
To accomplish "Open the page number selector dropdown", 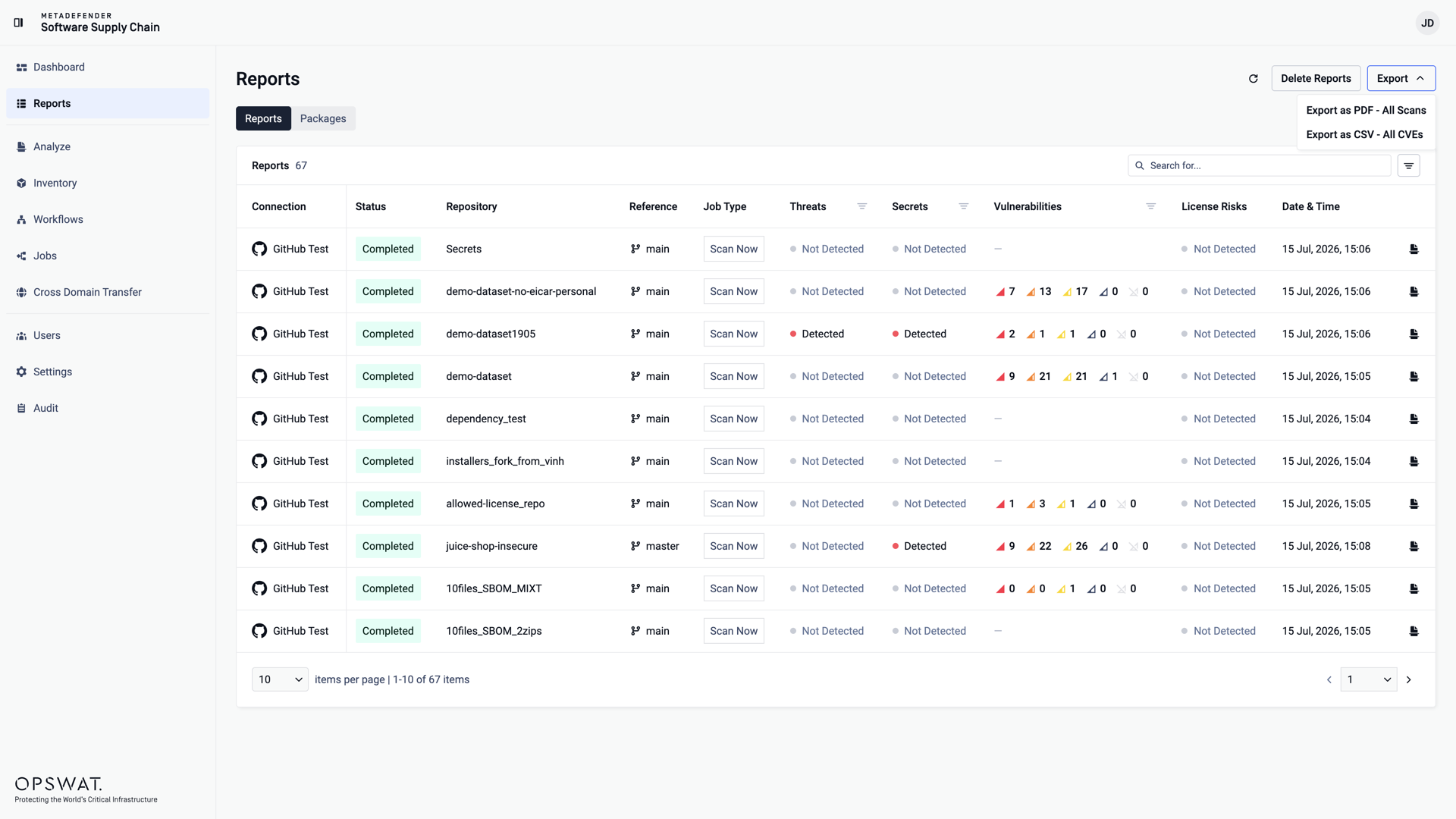I will pyautogui.click(x=1369, y=679).
